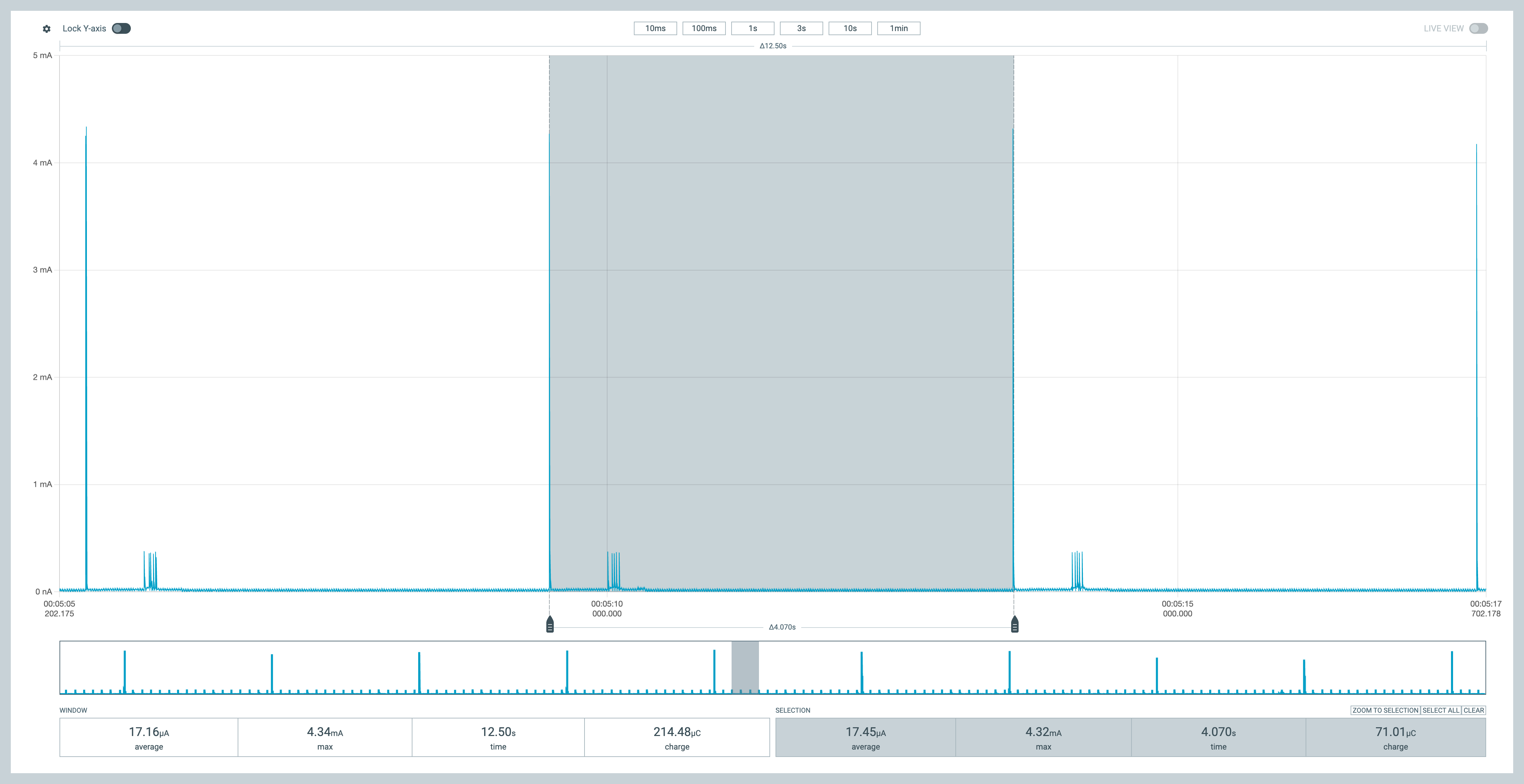This screenshot has width=1524, height=784.
Task: Click the 17.45µA selection average stat
Action: coord(865,736)
